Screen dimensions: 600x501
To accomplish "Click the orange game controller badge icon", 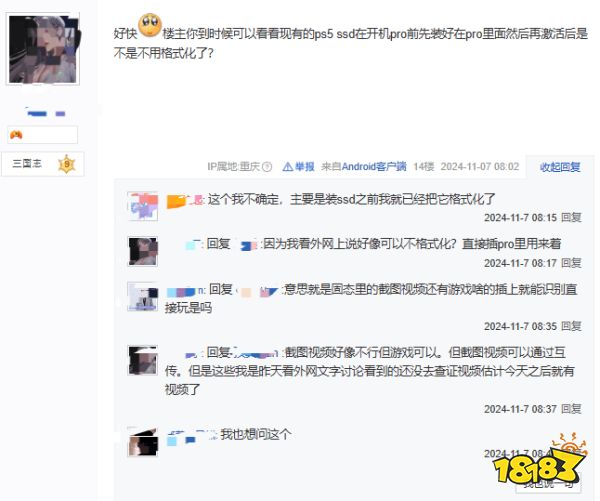I will tap(16, 135).
